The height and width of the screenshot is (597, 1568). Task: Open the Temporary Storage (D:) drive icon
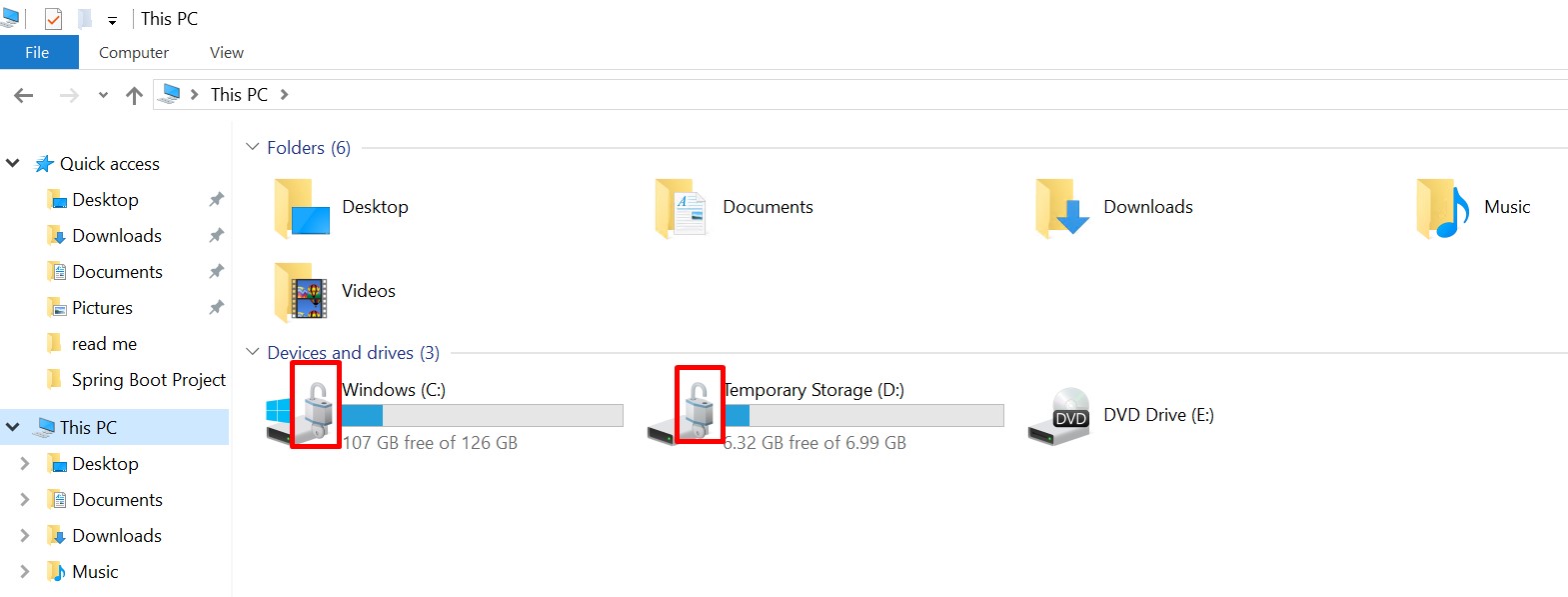685,413
